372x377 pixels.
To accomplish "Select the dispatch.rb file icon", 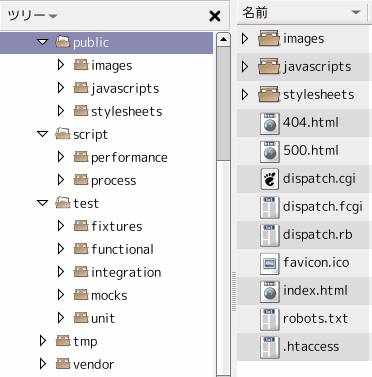I will (x=269, y=236).
